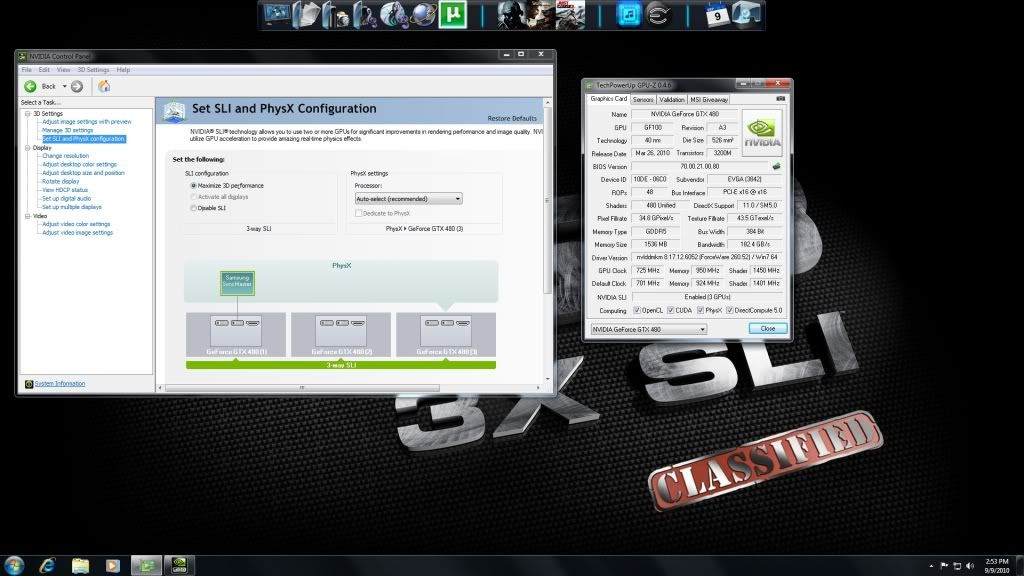Select Maximize 3D performance radio button

pyautogui.click(x=193, y=186)
